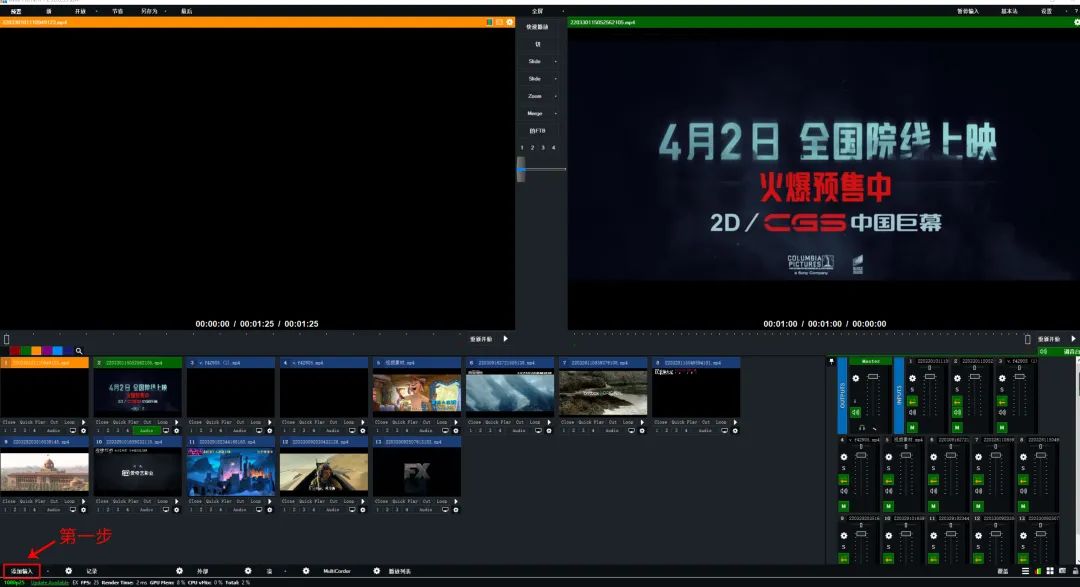Expand dropdown arrow beside 流 stream button

[285, 571]
